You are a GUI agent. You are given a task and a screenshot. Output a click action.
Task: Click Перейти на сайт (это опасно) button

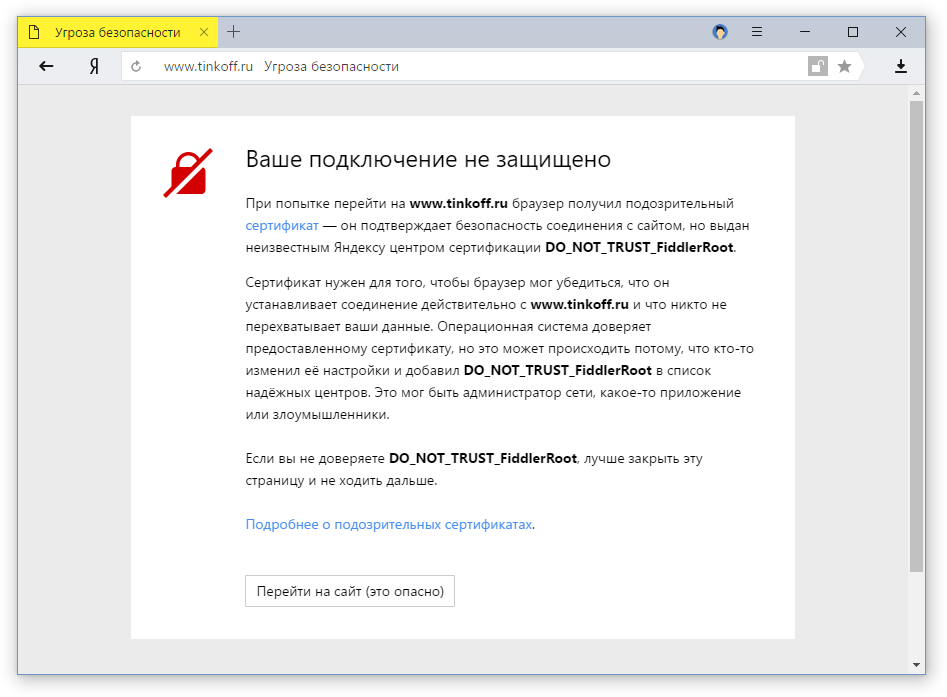pyautogui.click(x=350, y=591)
